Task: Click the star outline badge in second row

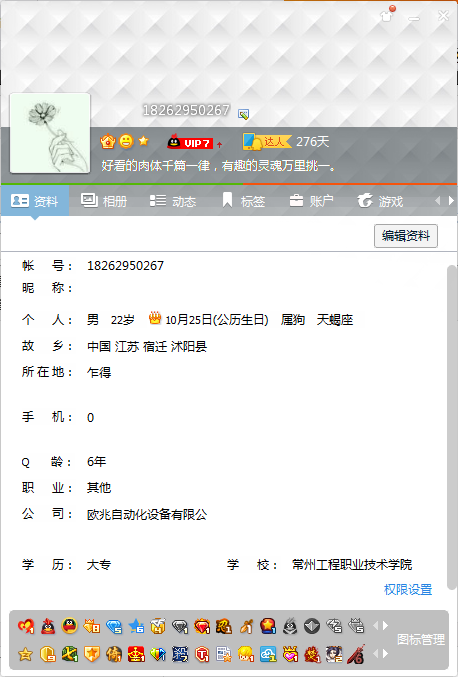Action: pos(25,654)
